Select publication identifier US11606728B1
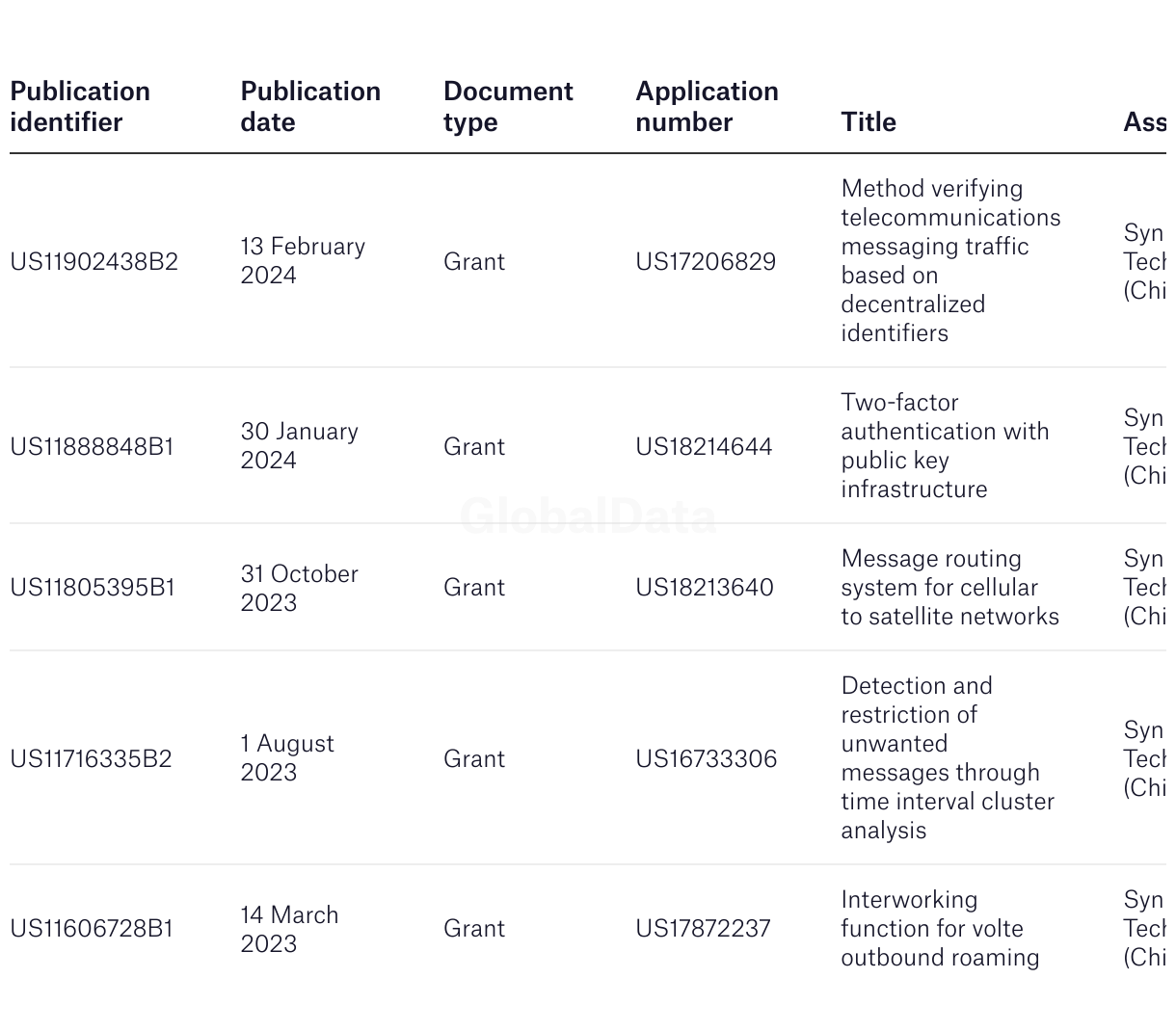 [x=92, y=928]
